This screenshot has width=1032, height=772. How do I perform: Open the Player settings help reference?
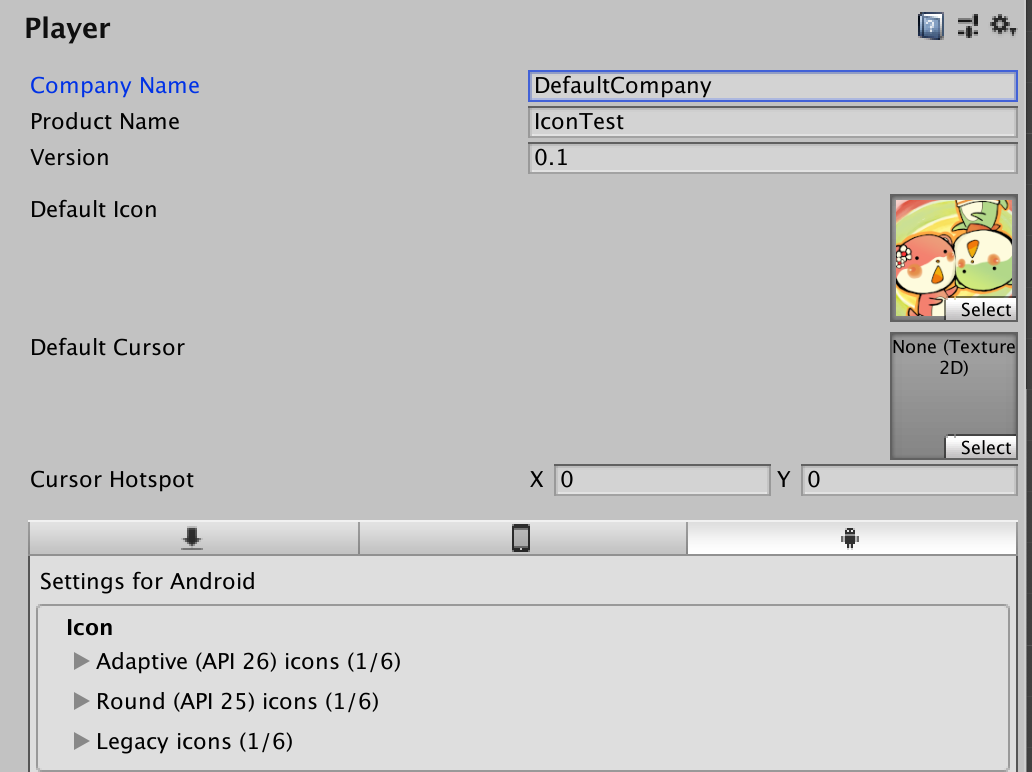pyautogui.click(x=928, y=25)
